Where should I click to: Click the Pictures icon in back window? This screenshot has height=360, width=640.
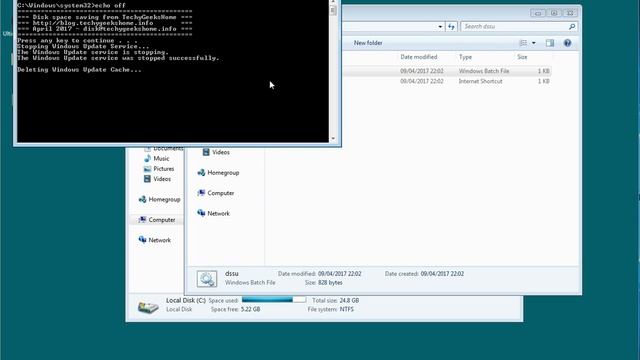click(x=147, y=169)
